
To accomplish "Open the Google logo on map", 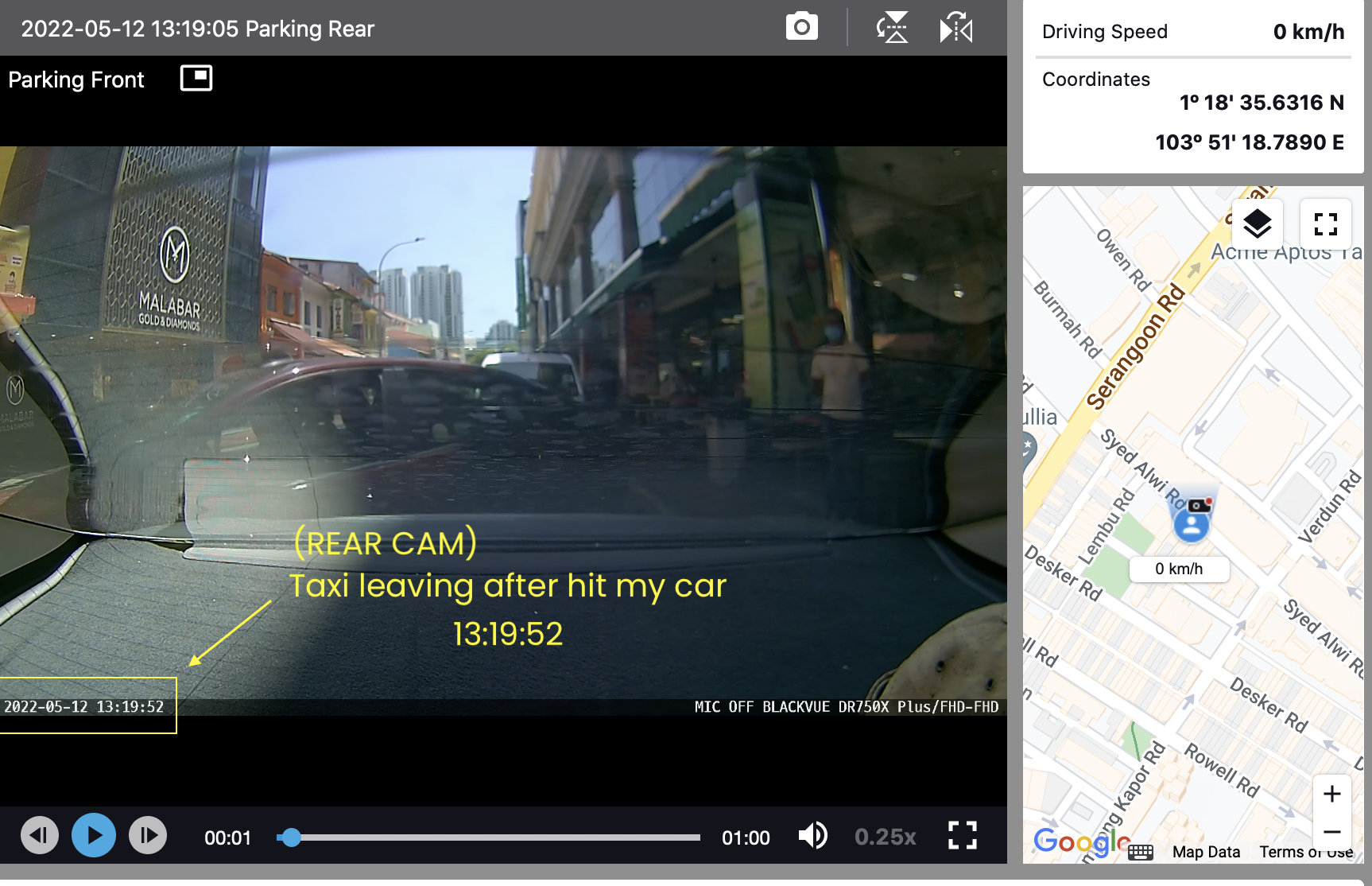I will [1079, 841].
